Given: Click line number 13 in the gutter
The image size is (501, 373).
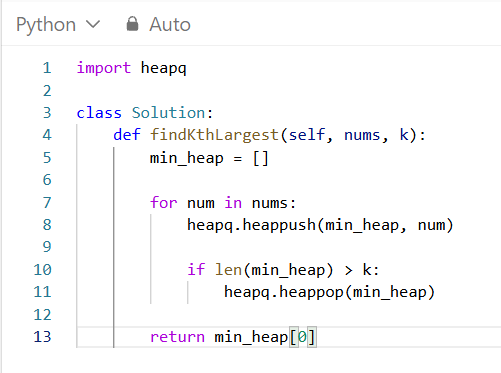Looking at the screenshot, I should coord(42,337).
